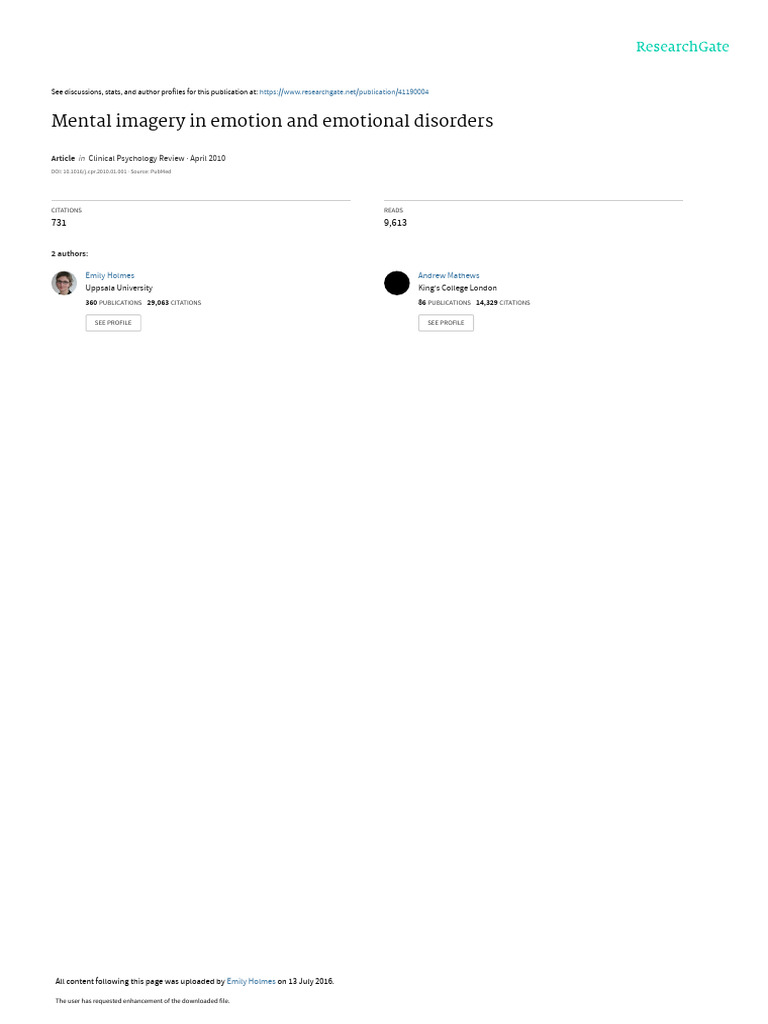Click the DOI source line text
Screen dimensions: 768x1024
pyautogui.click(x=111, y=172)
